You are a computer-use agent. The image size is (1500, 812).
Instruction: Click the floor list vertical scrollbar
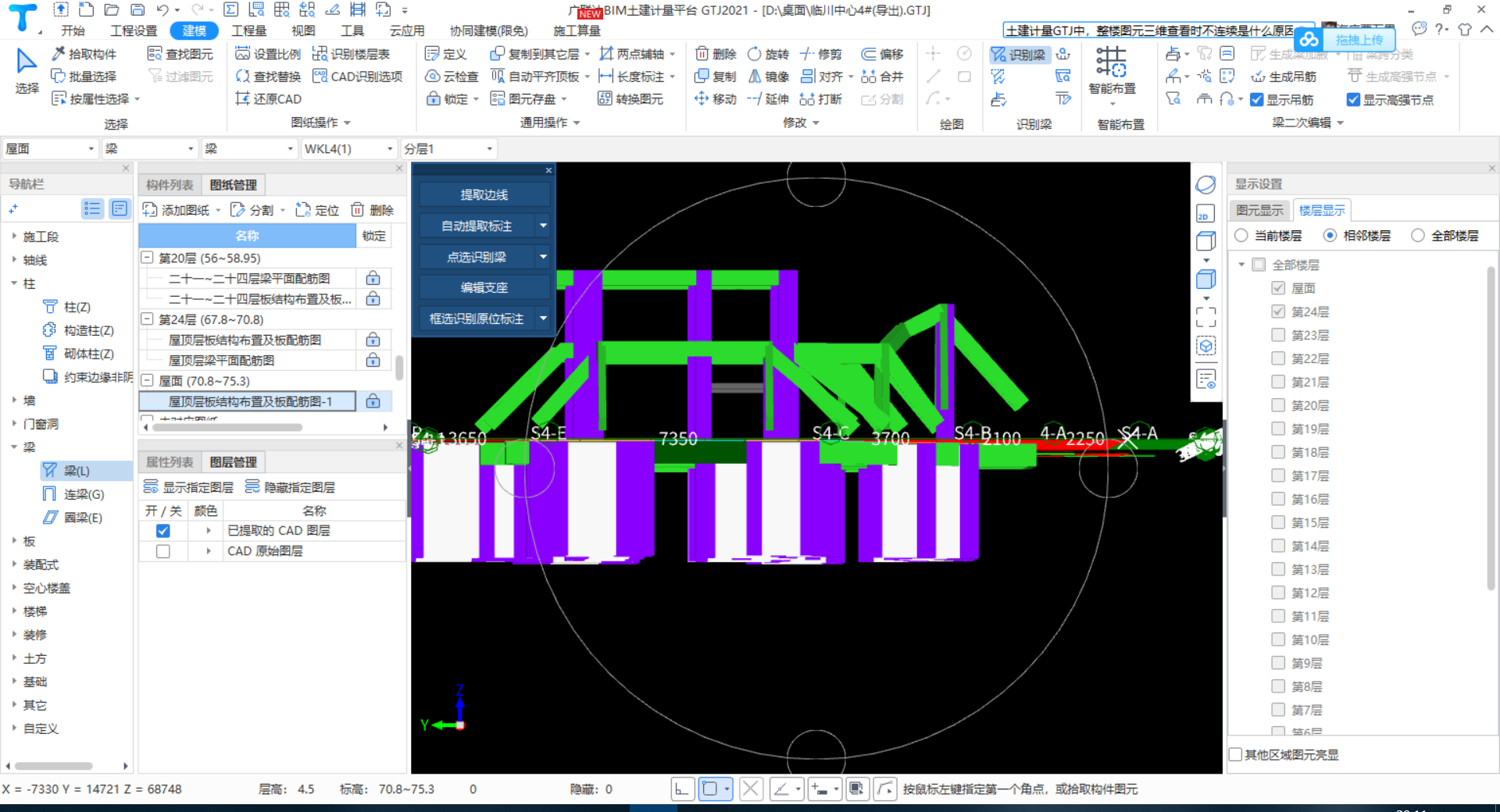(1491, 428)
